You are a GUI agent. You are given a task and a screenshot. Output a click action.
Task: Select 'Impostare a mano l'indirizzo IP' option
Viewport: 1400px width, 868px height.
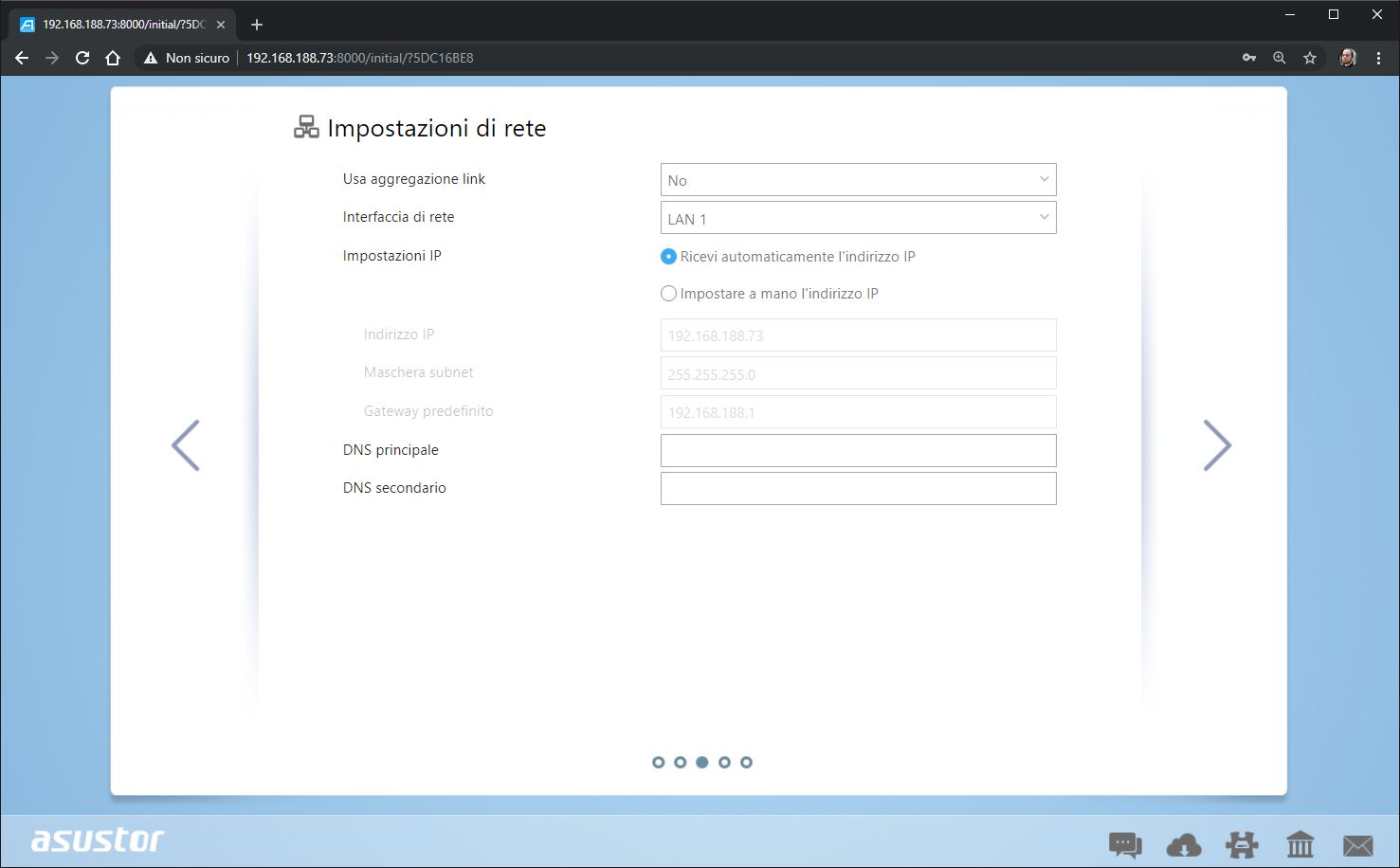pos(669,294)
